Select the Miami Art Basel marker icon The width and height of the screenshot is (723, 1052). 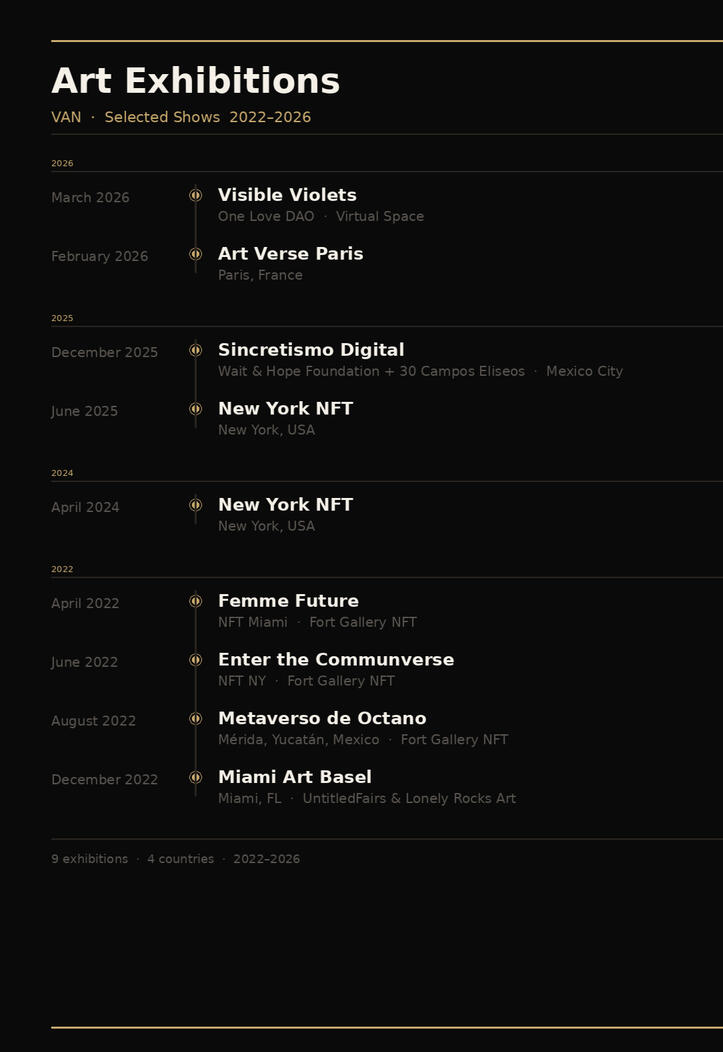[x=195, y=778]
